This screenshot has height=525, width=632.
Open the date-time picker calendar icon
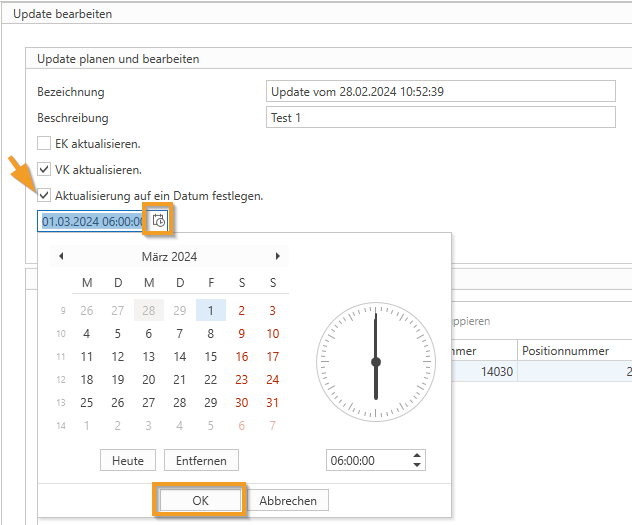click(x=159, y=221)
